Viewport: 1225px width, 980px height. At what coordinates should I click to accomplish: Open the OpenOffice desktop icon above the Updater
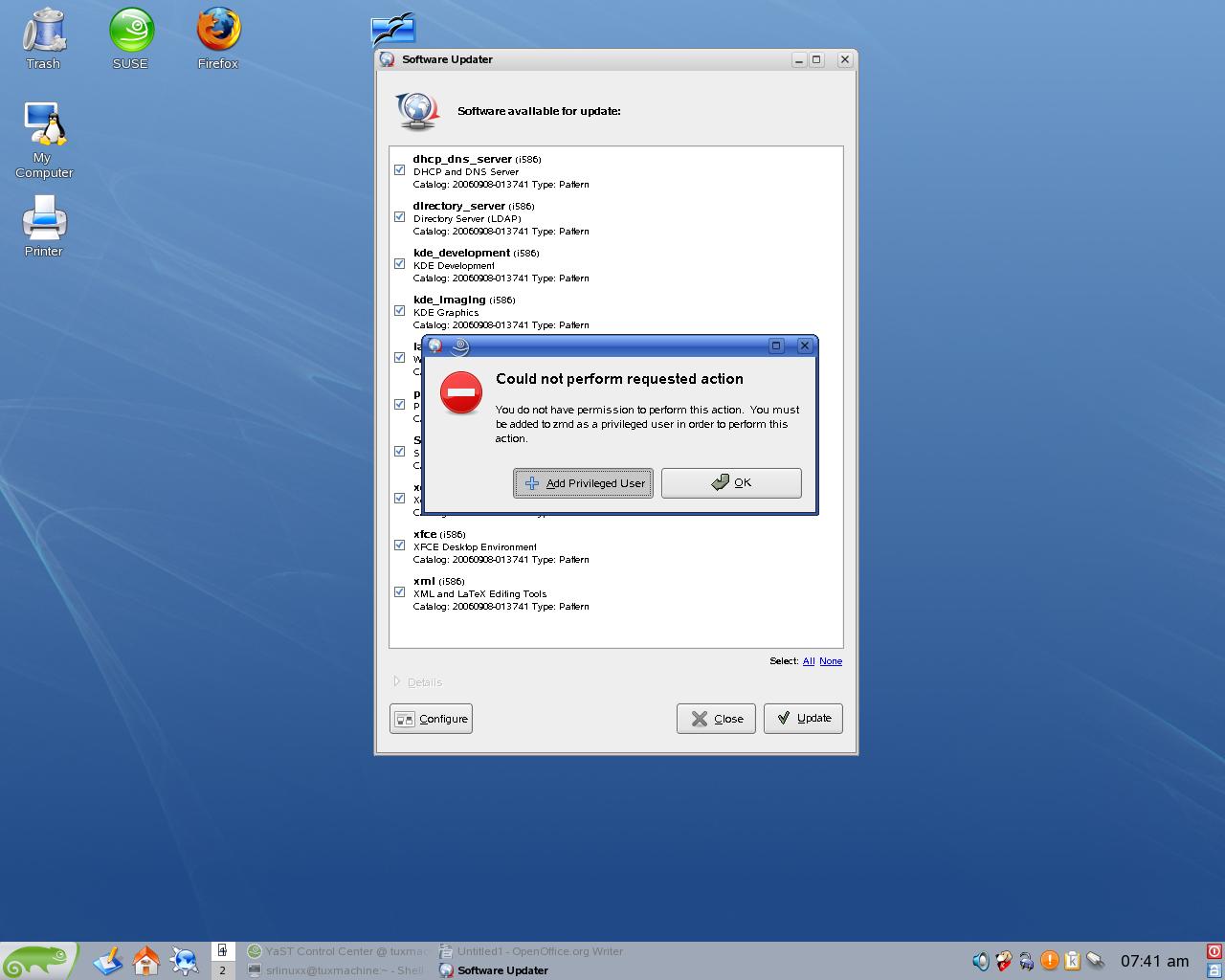(x=393, y=29)
